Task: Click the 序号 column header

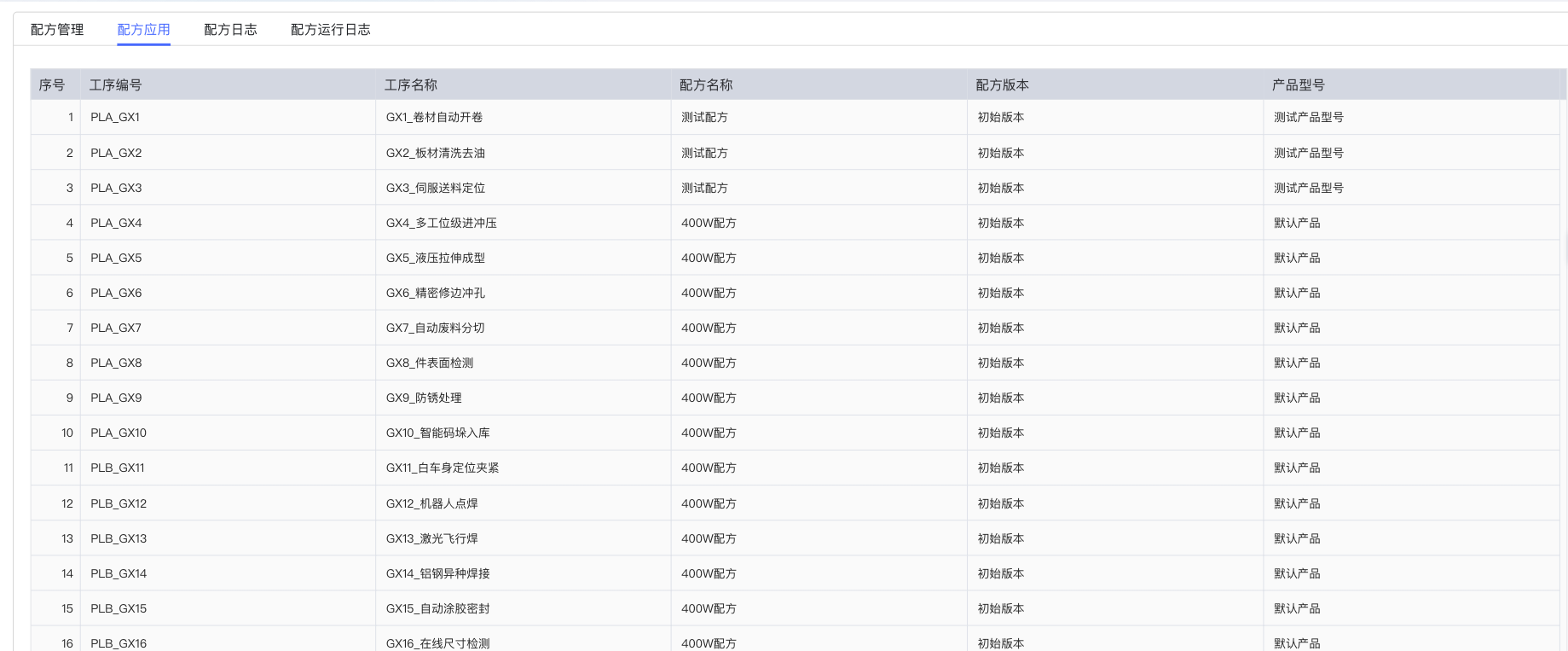Action: (x=52, y=85)
